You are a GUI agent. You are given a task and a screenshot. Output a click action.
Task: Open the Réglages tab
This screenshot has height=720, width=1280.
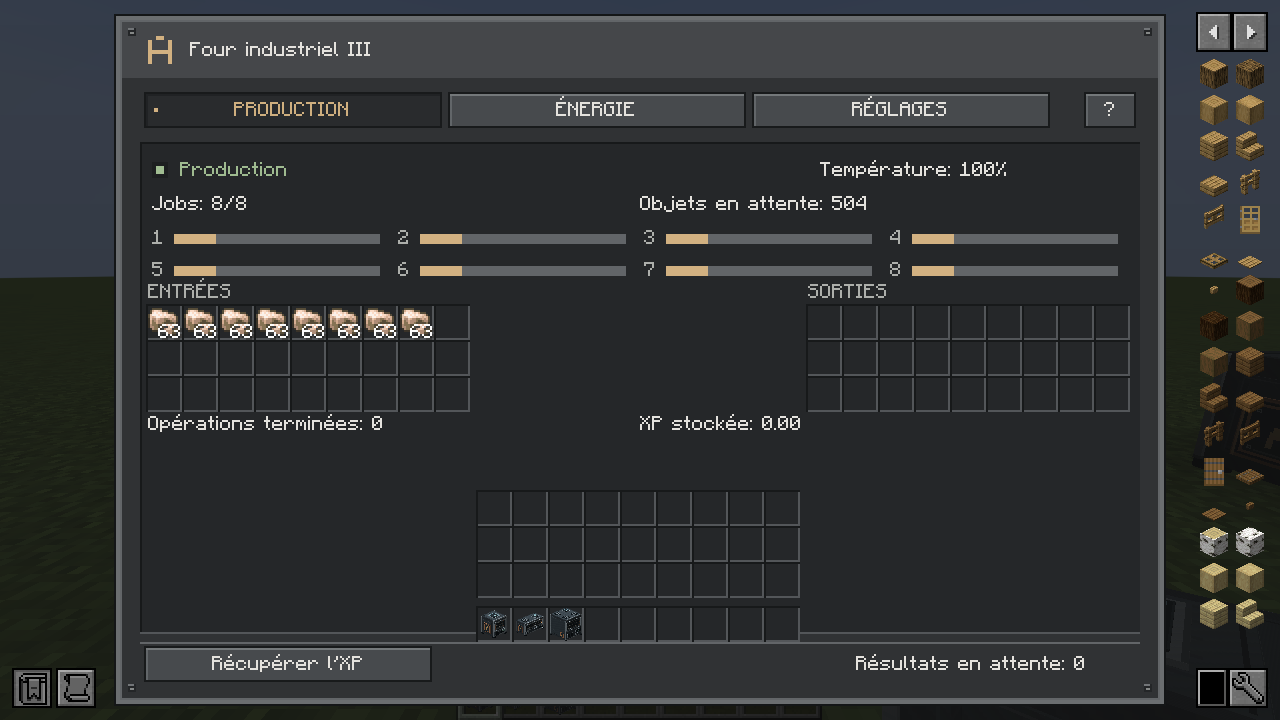900,109
